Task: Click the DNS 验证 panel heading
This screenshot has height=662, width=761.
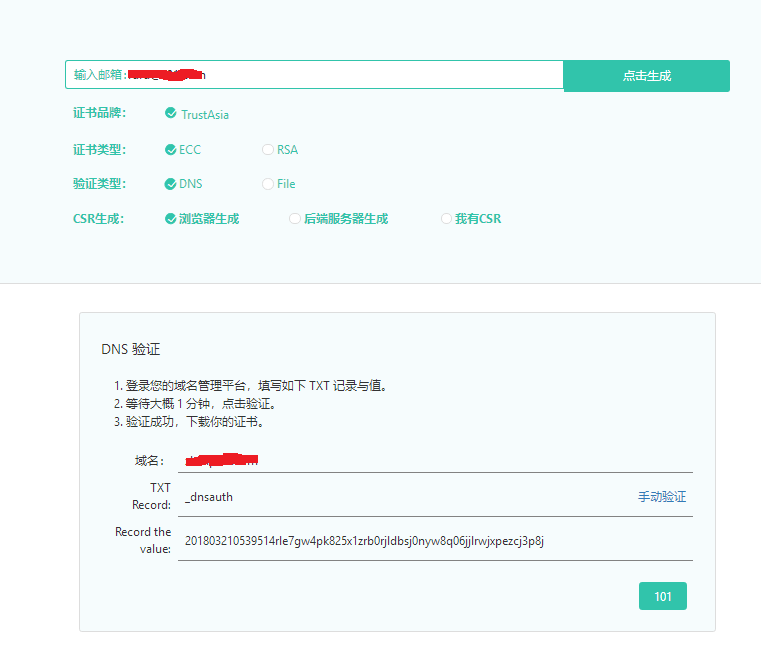Action: [130, 349]
